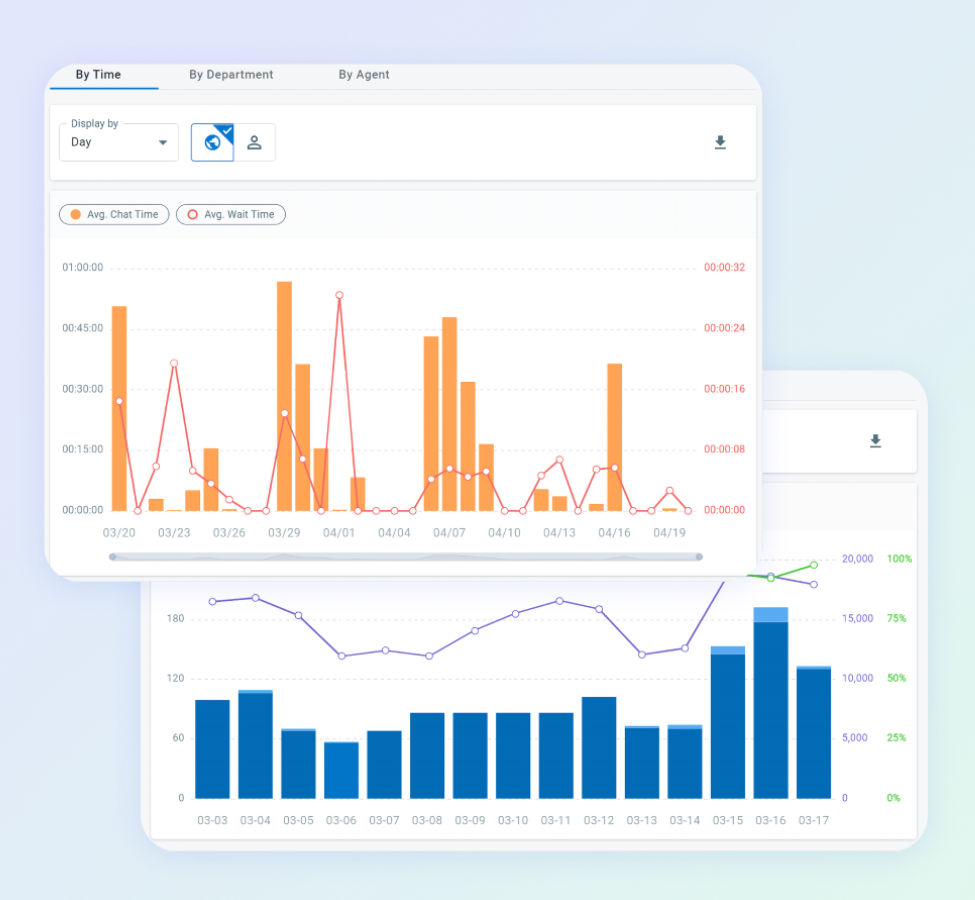The height and width of the screenshot is (900, 975).
Task: Click the 00:00:32 right axis label
Action: 724,267
